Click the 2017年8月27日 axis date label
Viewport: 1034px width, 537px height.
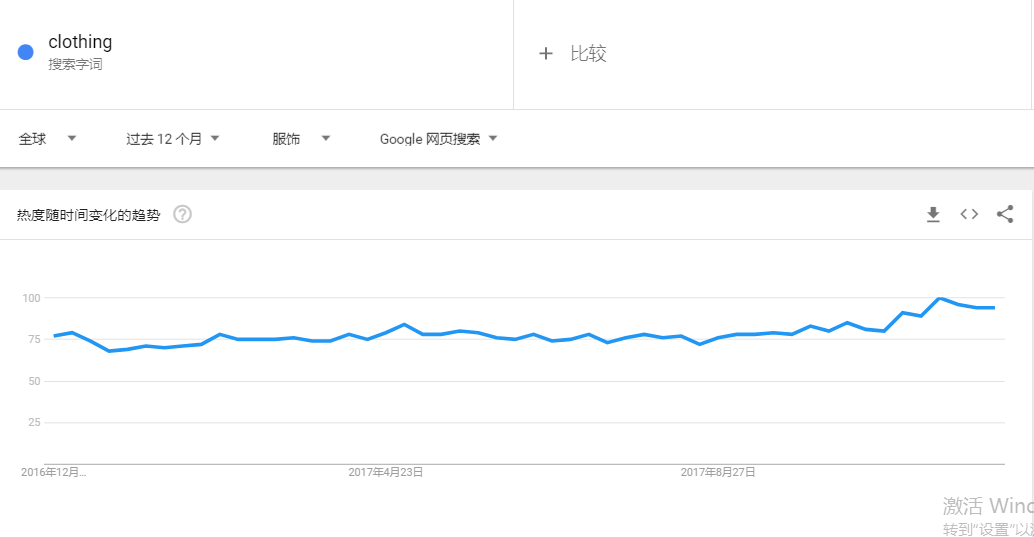click(717, 472)
